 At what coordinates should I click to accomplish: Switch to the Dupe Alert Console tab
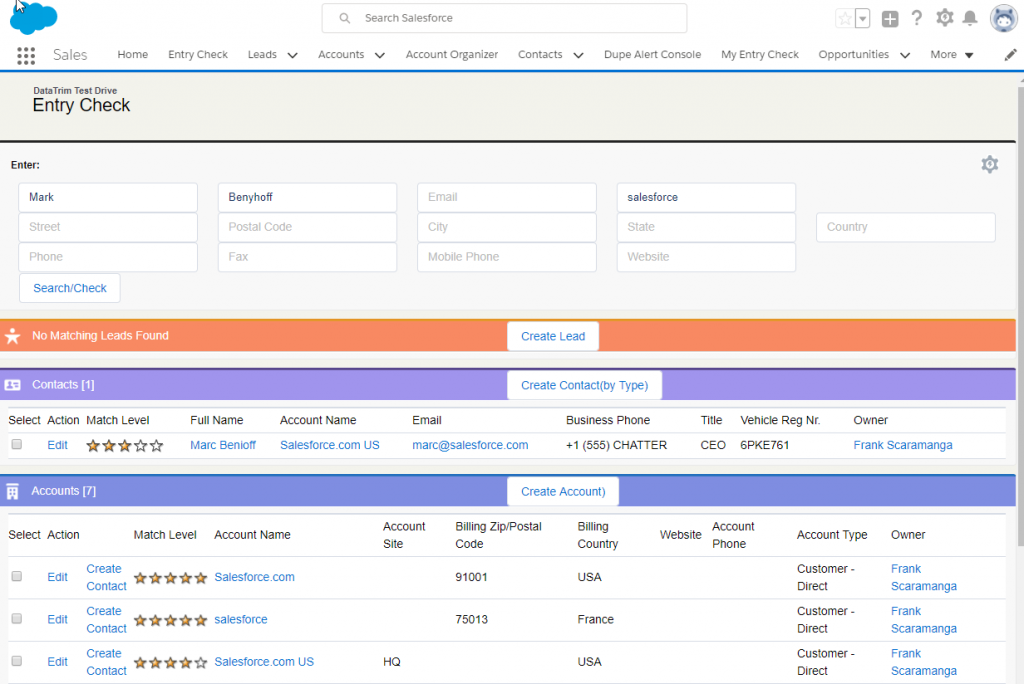click(652, 55)
